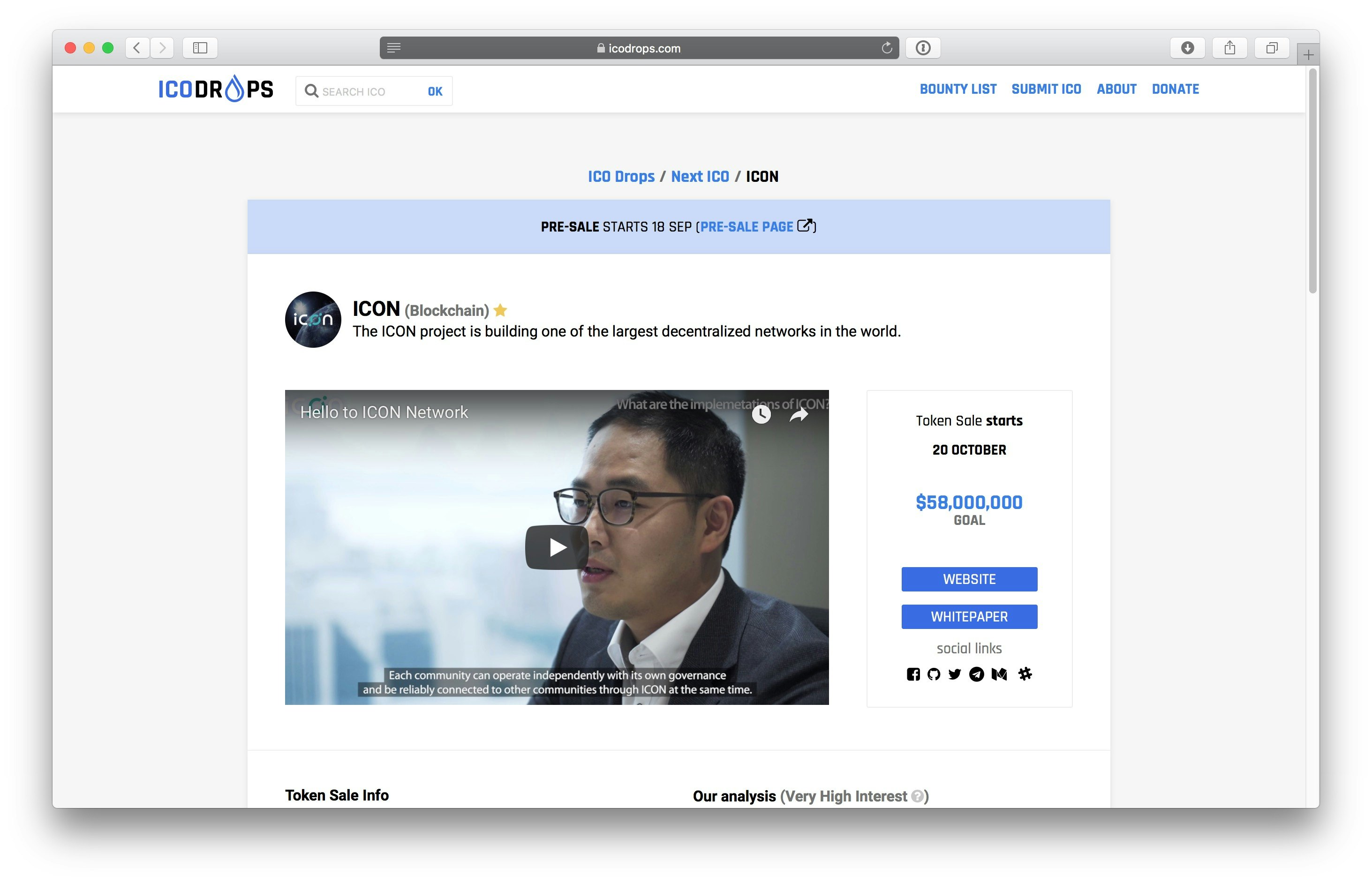Click the ICON project round logo

(x=313, y=319)
